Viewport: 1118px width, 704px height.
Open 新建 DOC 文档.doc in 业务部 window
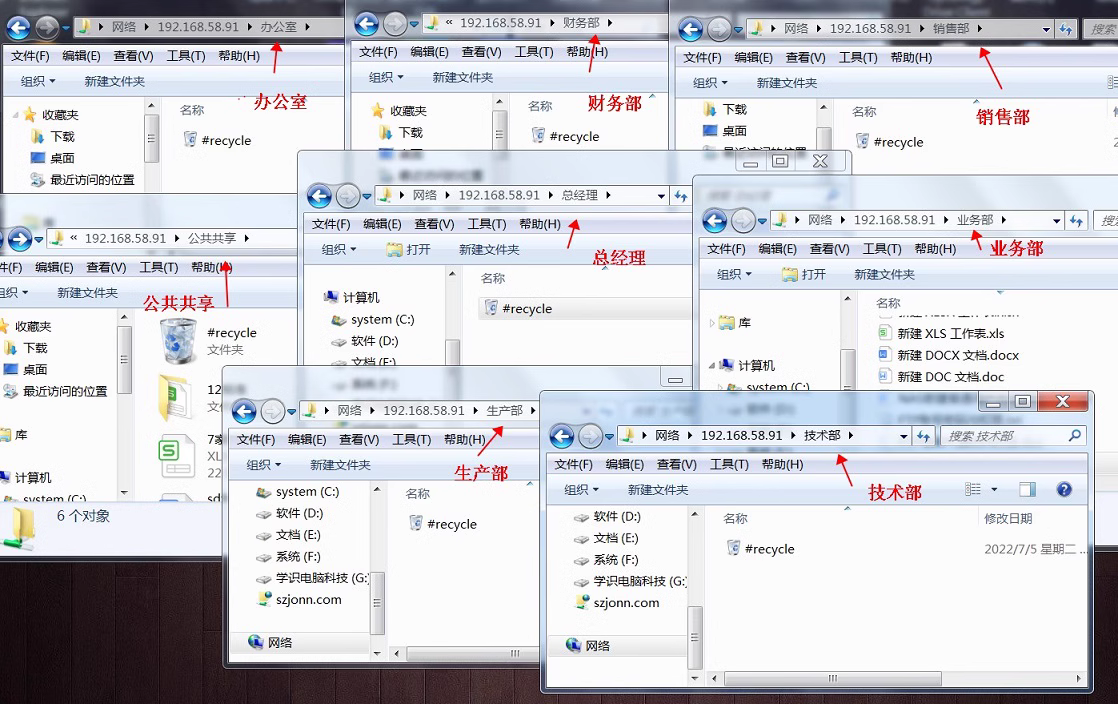pos(949,376)
